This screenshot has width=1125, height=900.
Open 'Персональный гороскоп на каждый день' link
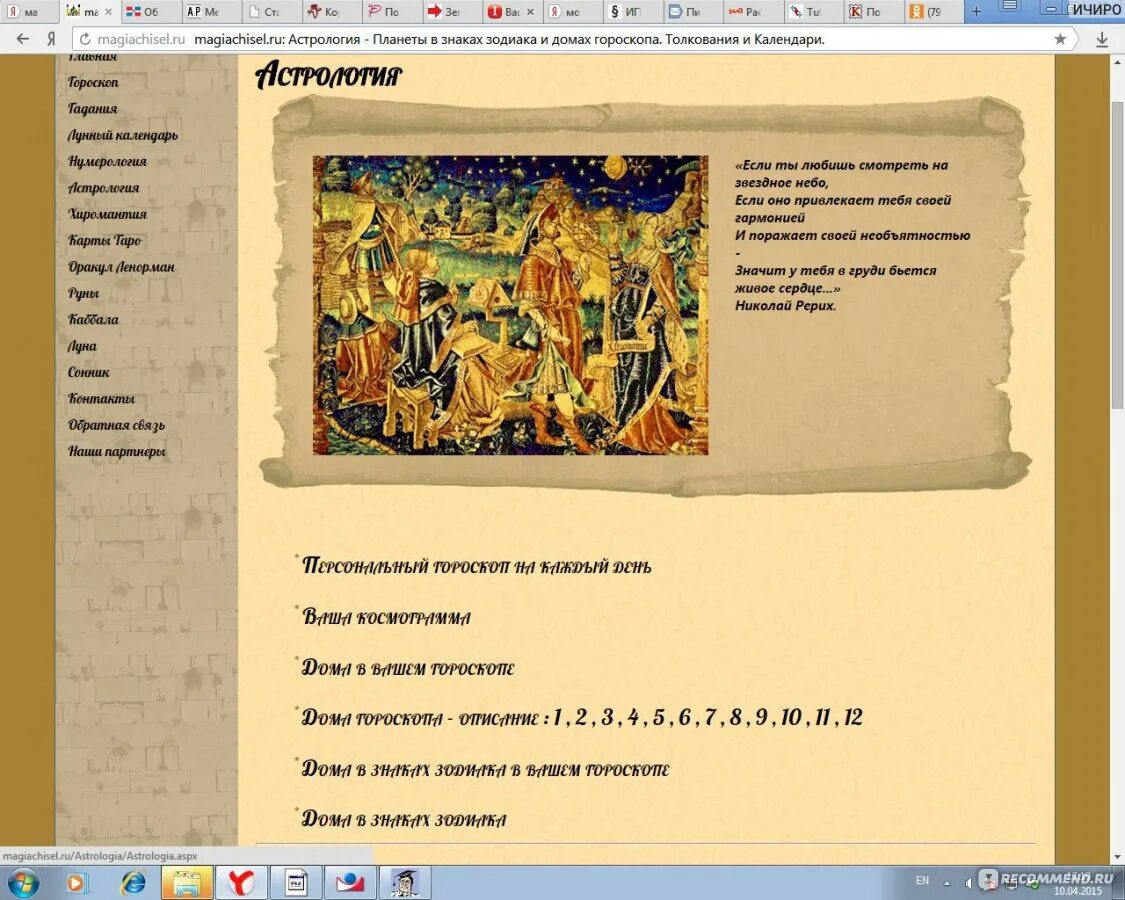(476, 566)
